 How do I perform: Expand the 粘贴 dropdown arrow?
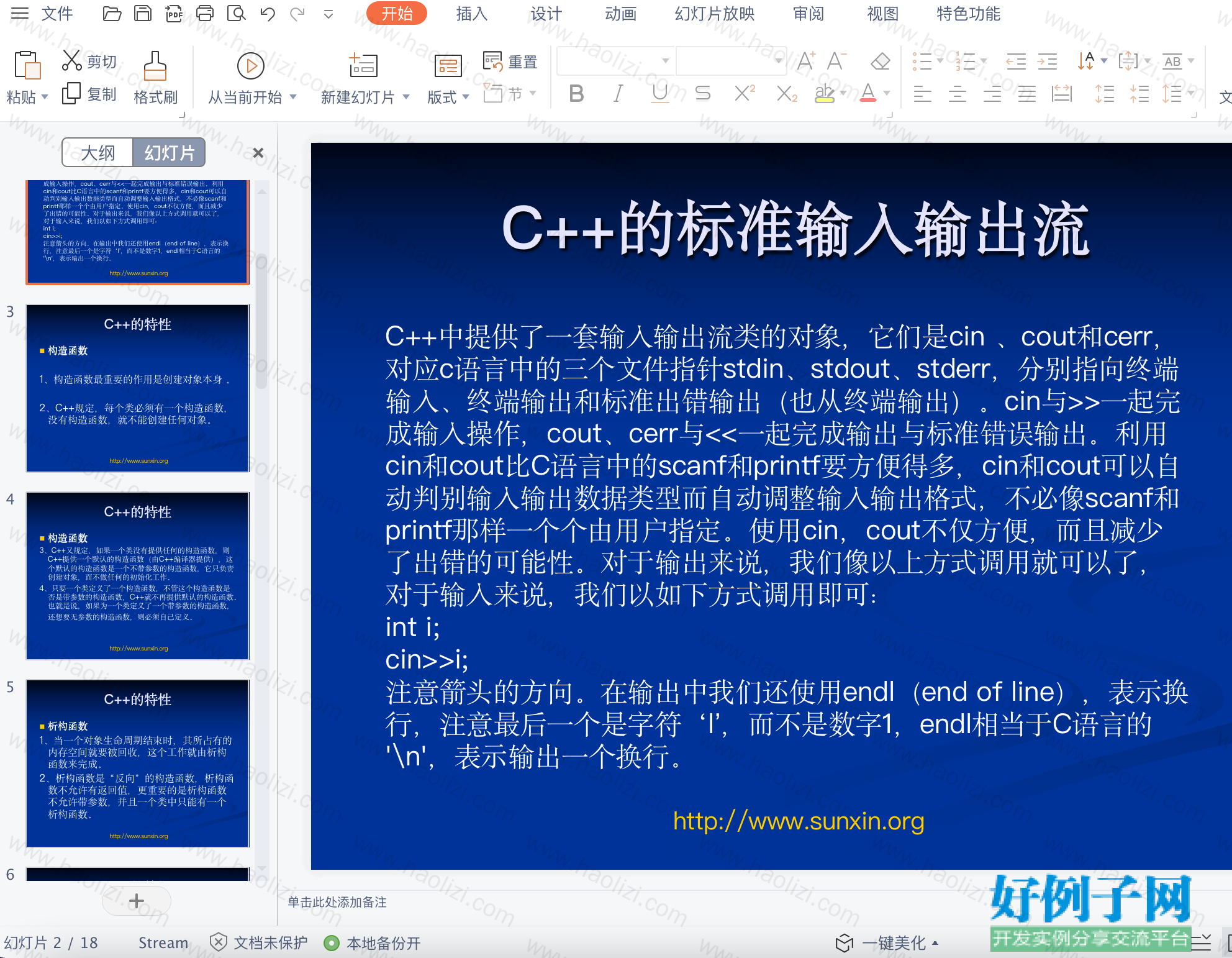(45, 98)
